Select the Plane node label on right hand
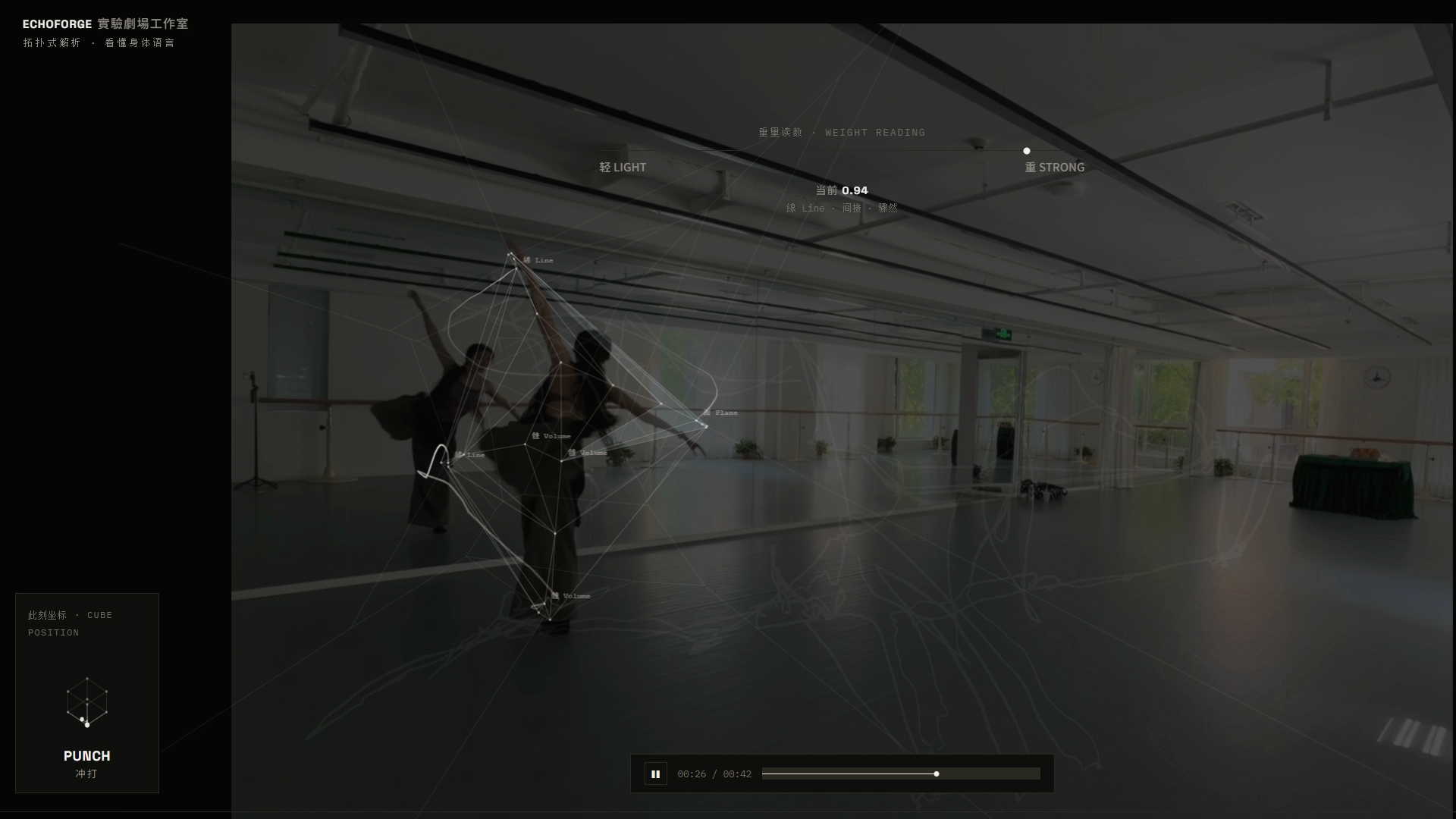 [x=720, y=413]
